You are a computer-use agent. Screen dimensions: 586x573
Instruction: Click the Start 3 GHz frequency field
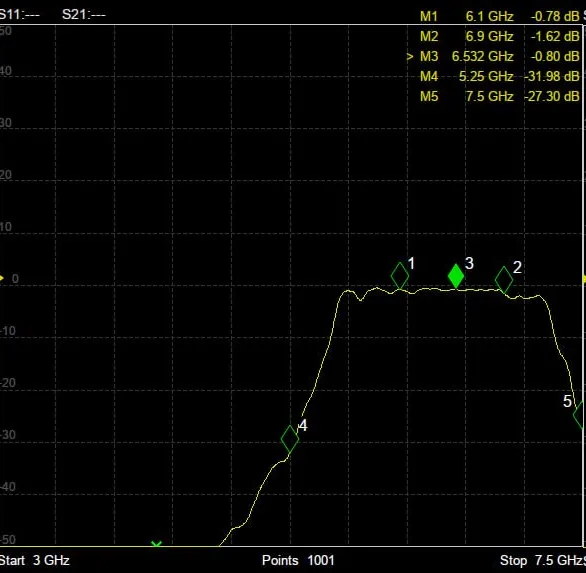click(x=34, y=560)
